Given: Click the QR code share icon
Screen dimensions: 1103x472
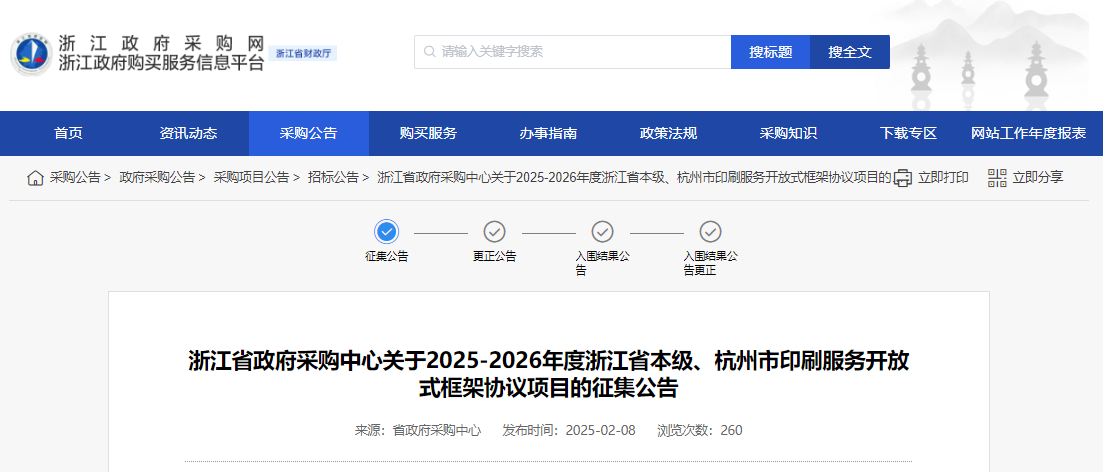Looking at the screenshot, I should [x=996, y=178].
